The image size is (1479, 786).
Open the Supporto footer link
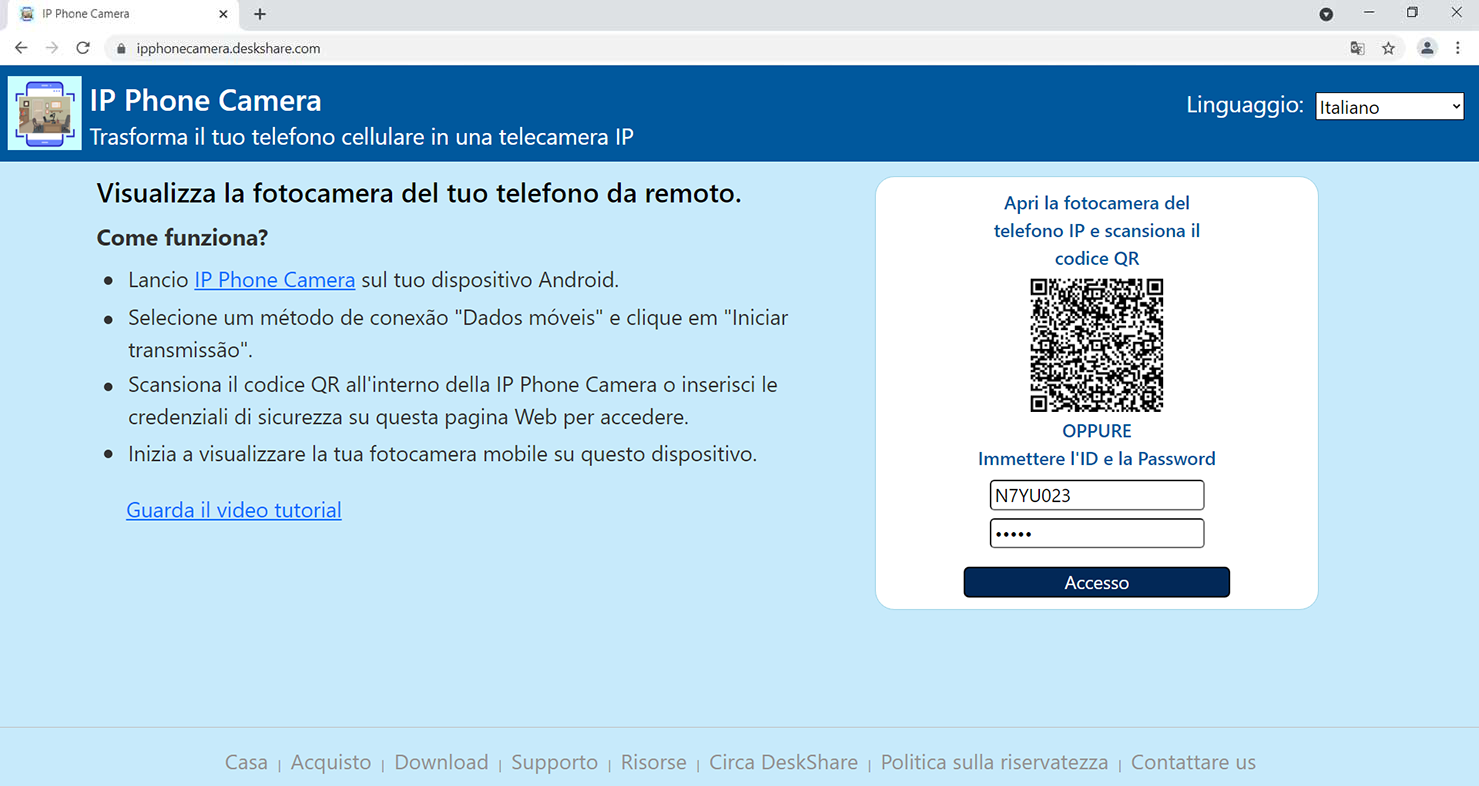pos(554,762)
